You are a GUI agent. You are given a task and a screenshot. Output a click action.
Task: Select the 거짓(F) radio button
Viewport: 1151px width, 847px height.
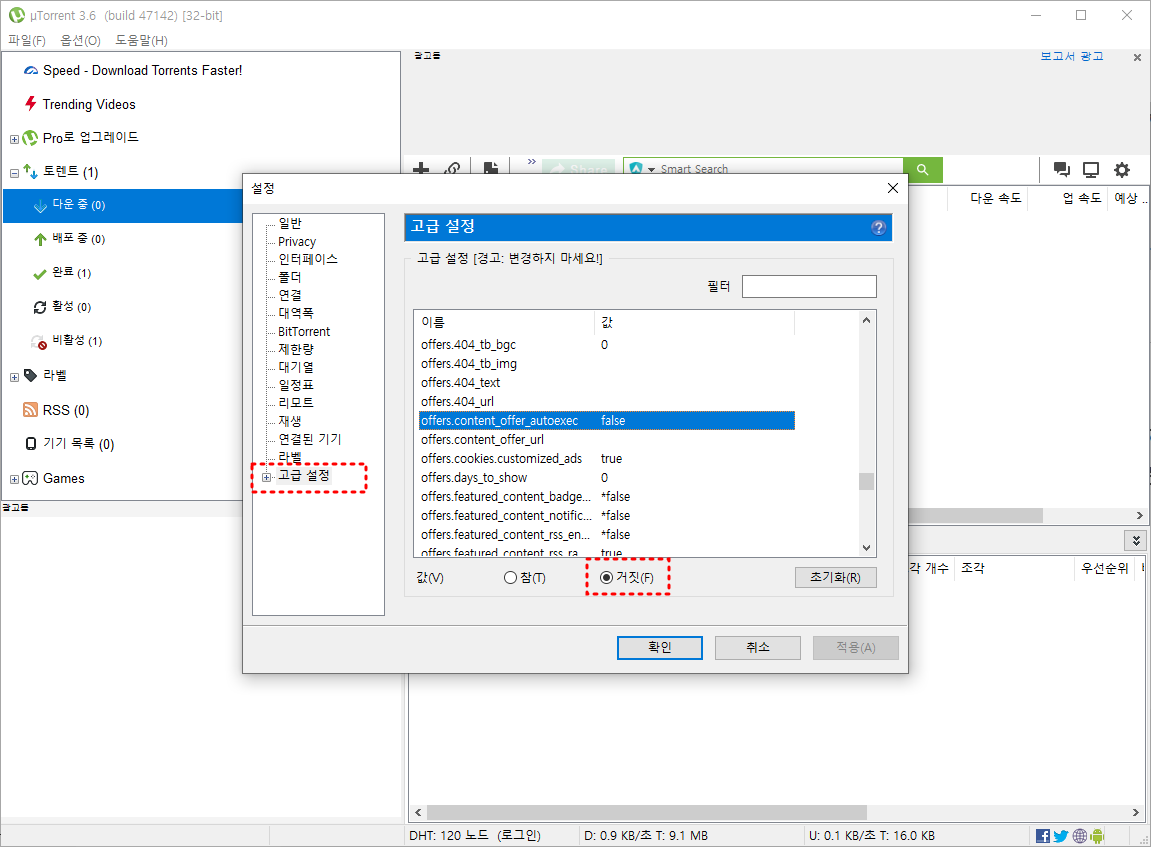tap(606, 578)
